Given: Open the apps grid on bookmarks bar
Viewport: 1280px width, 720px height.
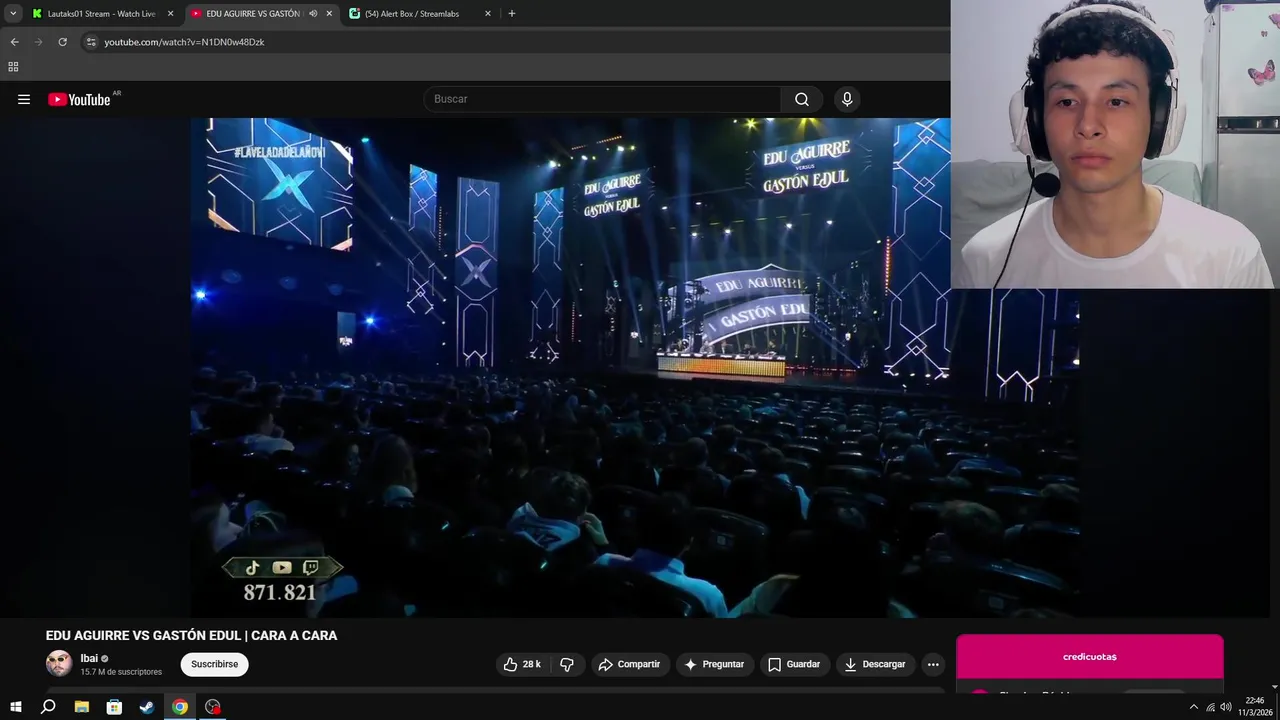Looking at the screenshot, I should 13,67.
